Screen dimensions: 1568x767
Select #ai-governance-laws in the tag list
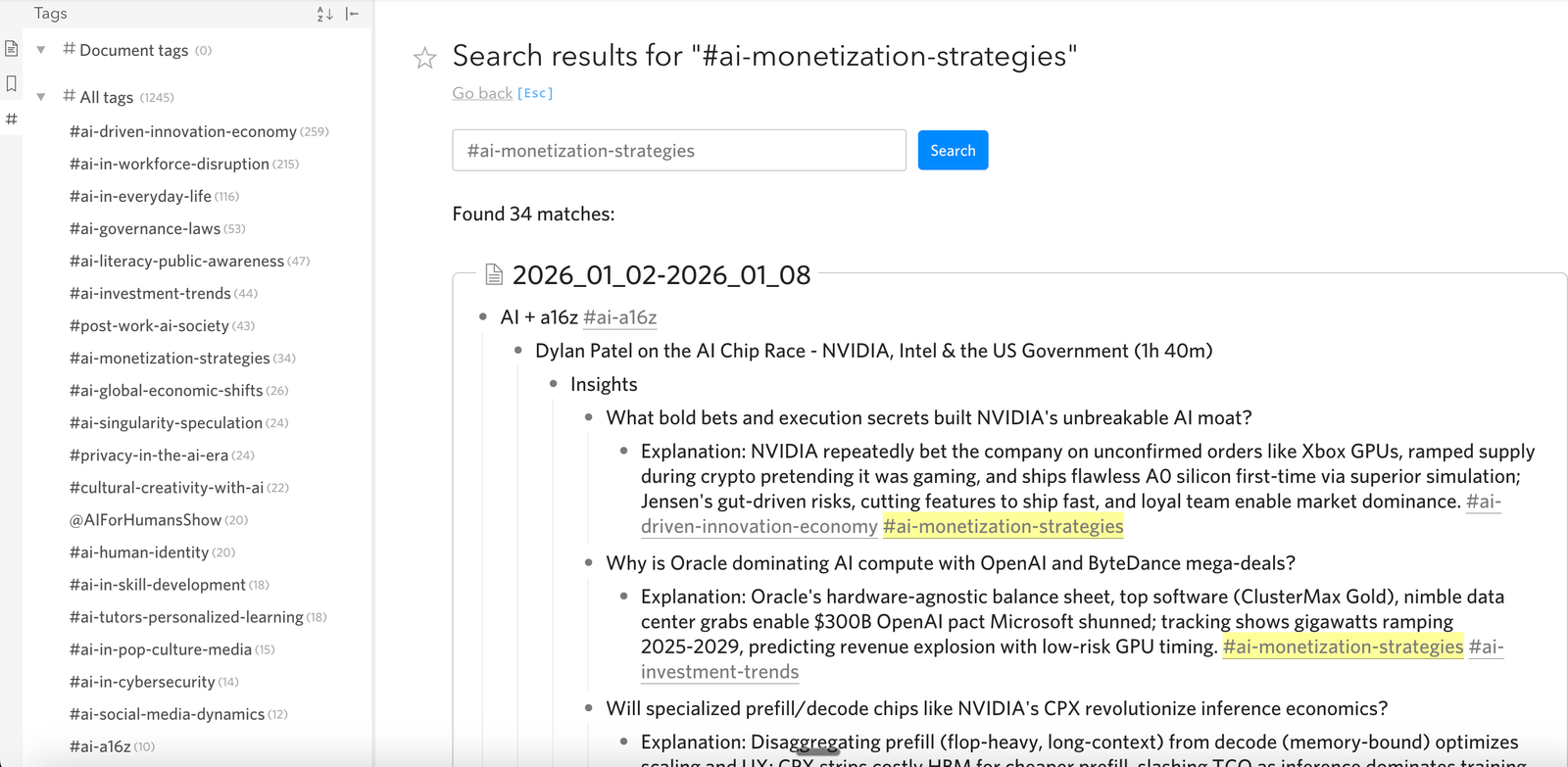point(145,228)
